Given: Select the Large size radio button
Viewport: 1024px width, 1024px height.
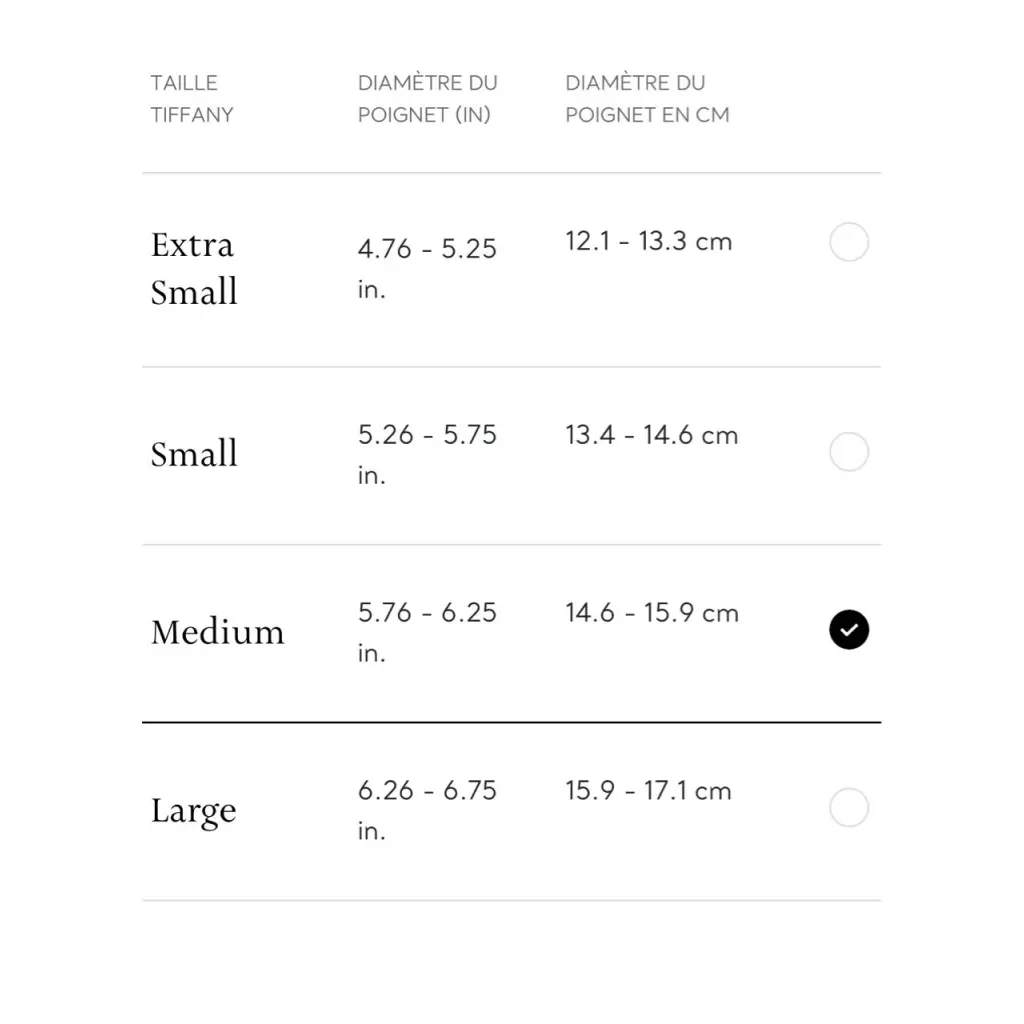Looking at the screenshot, I should click(x=849, y=808).
